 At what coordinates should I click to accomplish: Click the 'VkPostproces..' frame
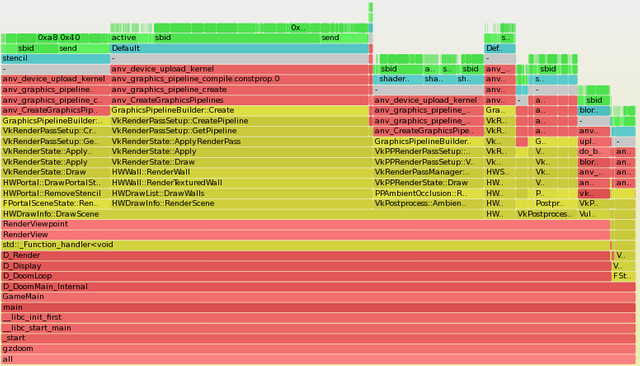[547, 214]
